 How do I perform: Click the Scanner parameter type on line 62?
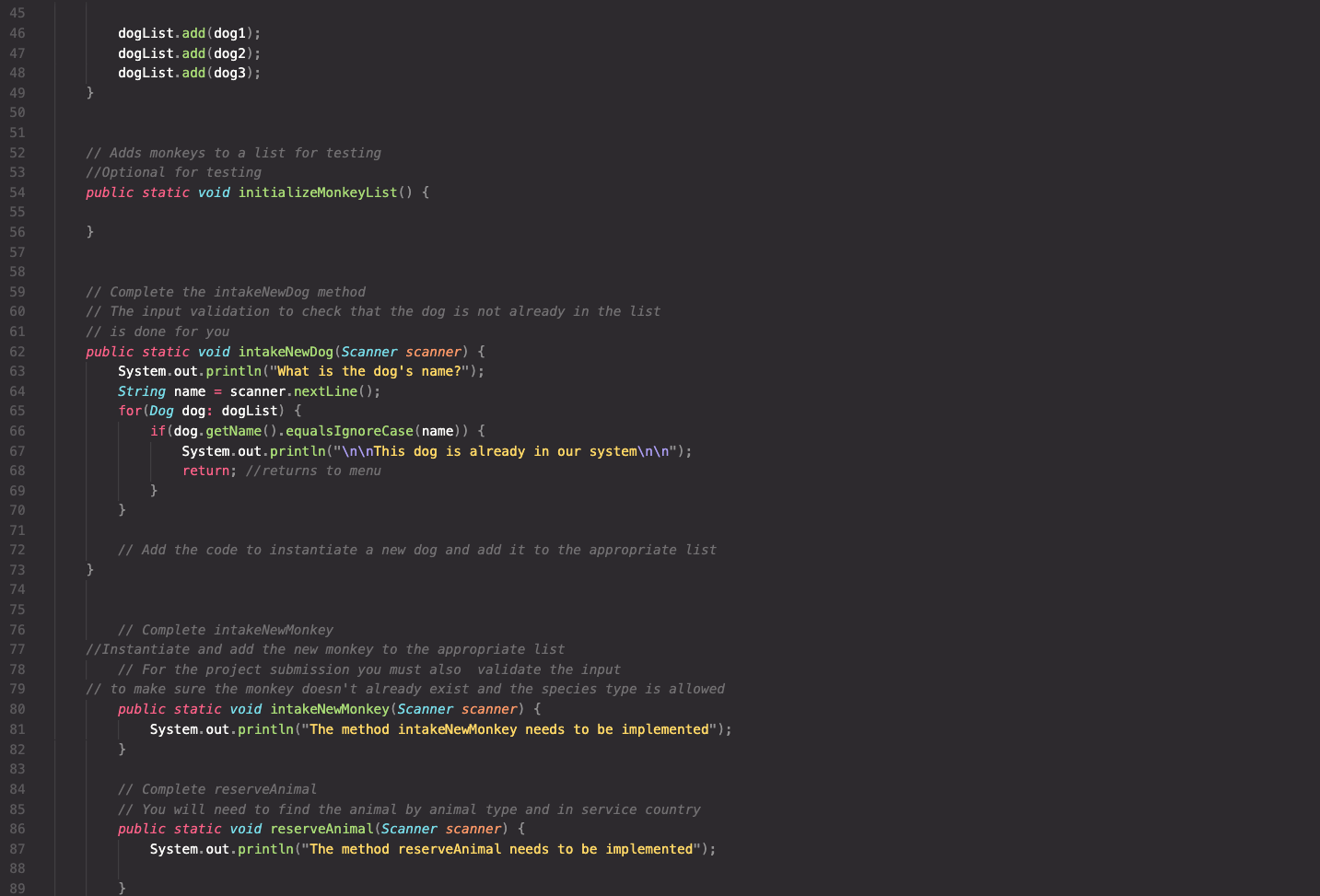(x=368, y=351)
